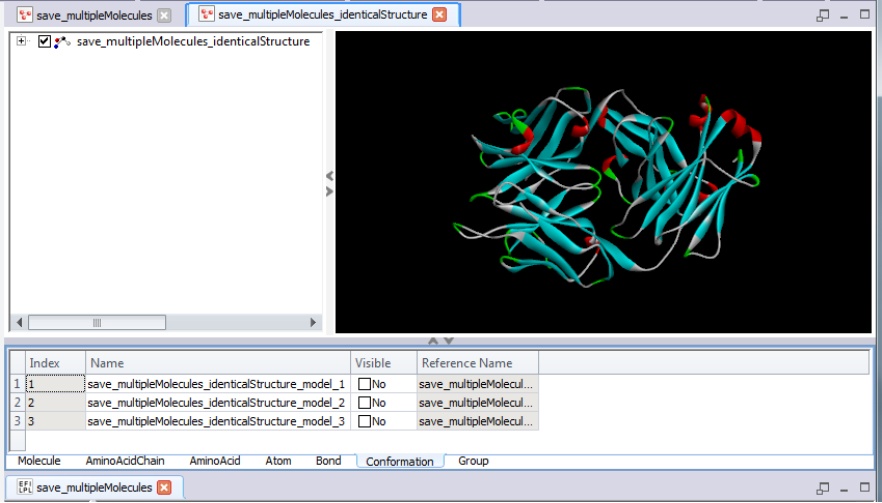Expand tree panel with right sash arrow
Screen dimensions: 882x503
point(330,191)
